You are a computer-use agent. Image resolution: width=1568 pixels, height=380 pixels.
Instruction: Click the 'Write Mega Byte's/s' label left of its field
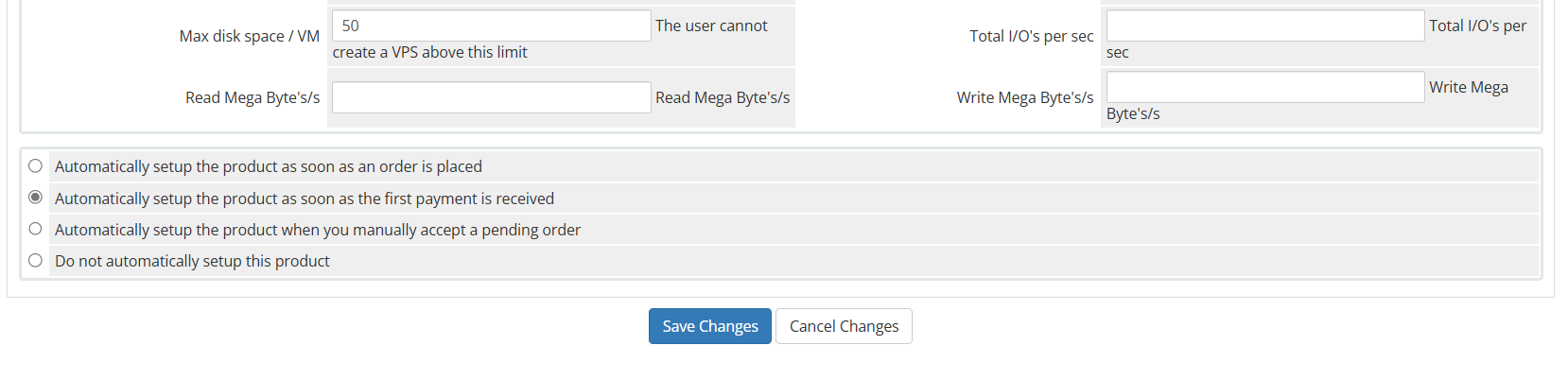point(1025,97)
